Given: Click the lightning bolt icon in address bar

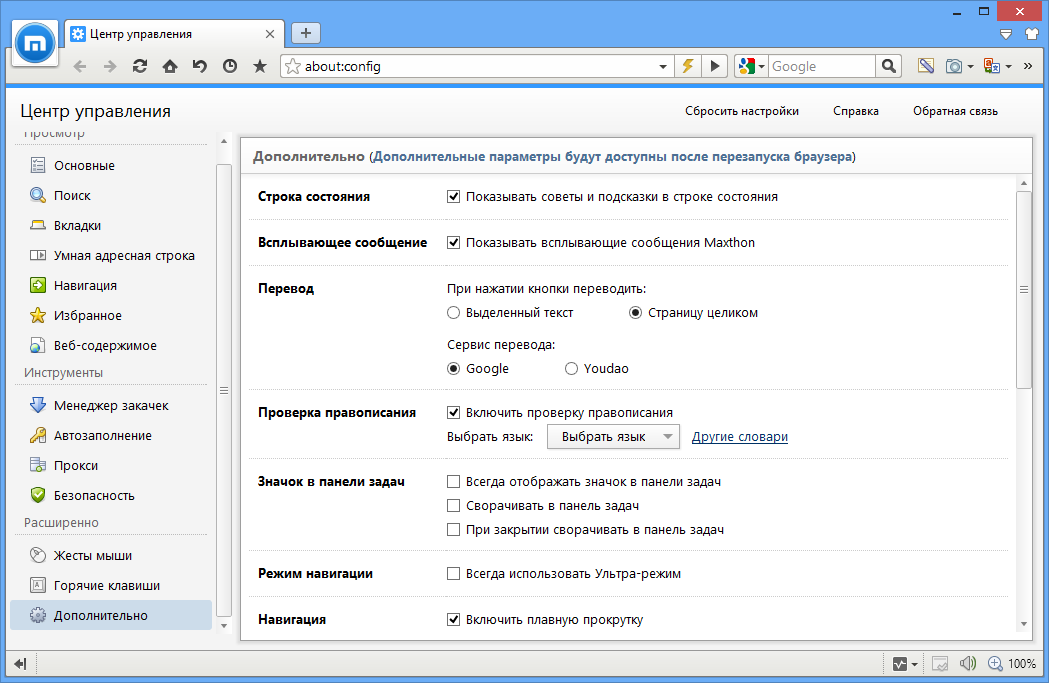Looking at the screenshot, I should [688, 66].
